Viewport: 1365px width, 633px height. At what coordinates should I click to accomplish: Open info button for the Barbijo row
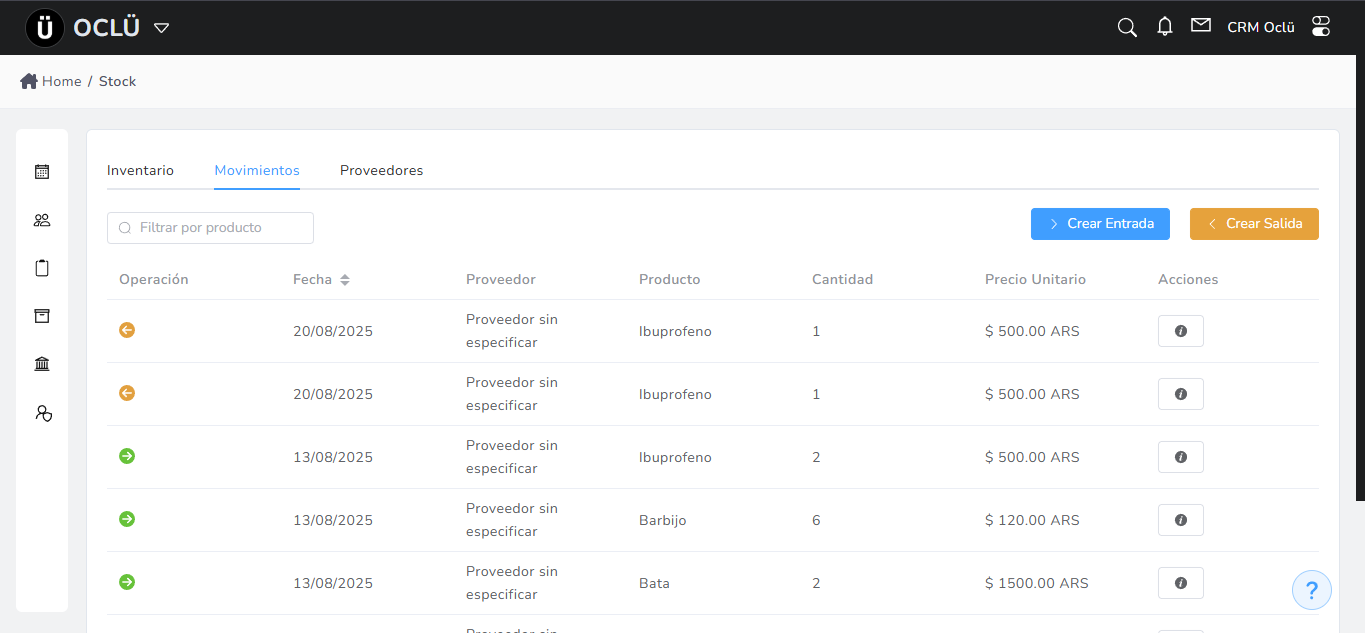click(x=1180, y=520)
